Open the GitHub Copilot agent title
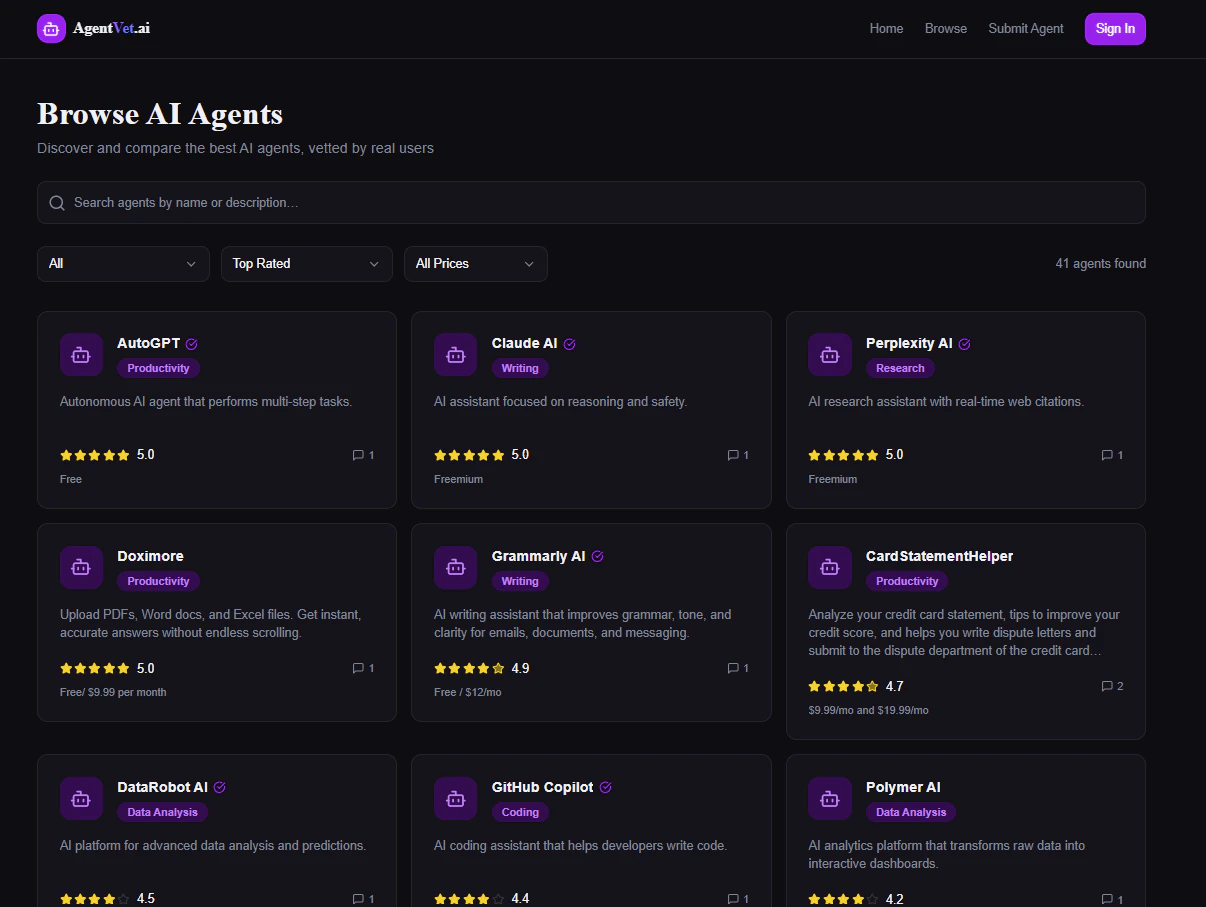The height and width of the screenshot is (907, 1206). [x=543, y=787]
